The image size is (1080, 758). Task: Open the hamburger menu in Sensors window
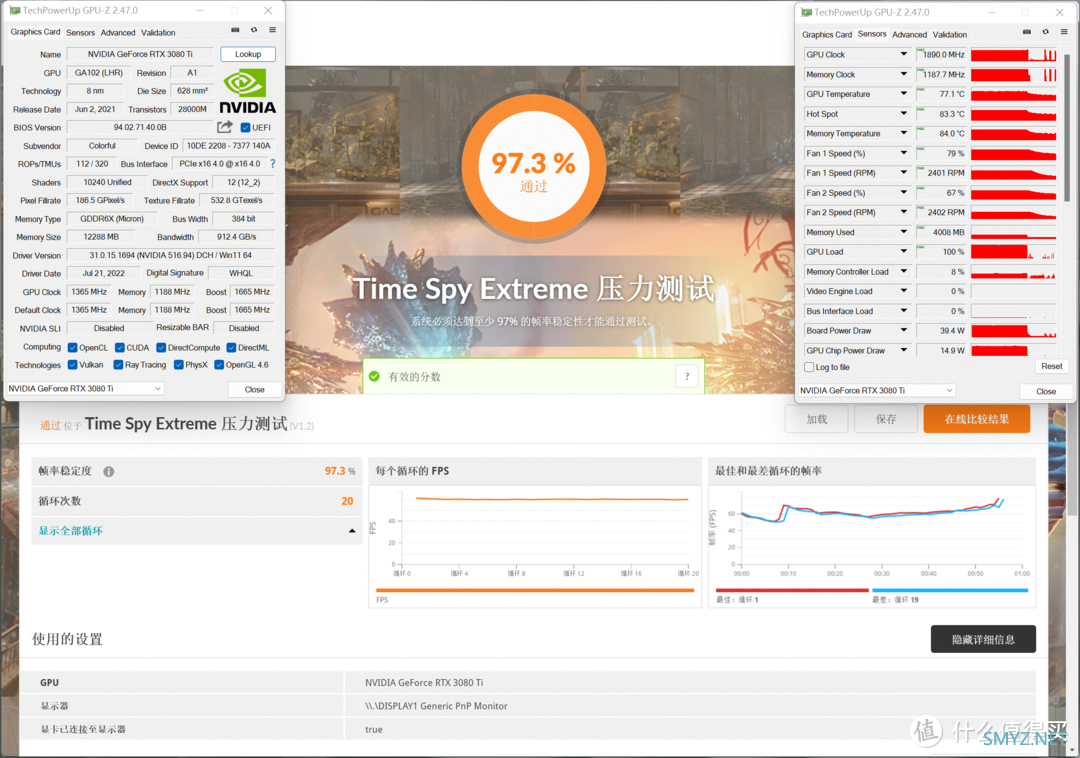pos(1064,33)
